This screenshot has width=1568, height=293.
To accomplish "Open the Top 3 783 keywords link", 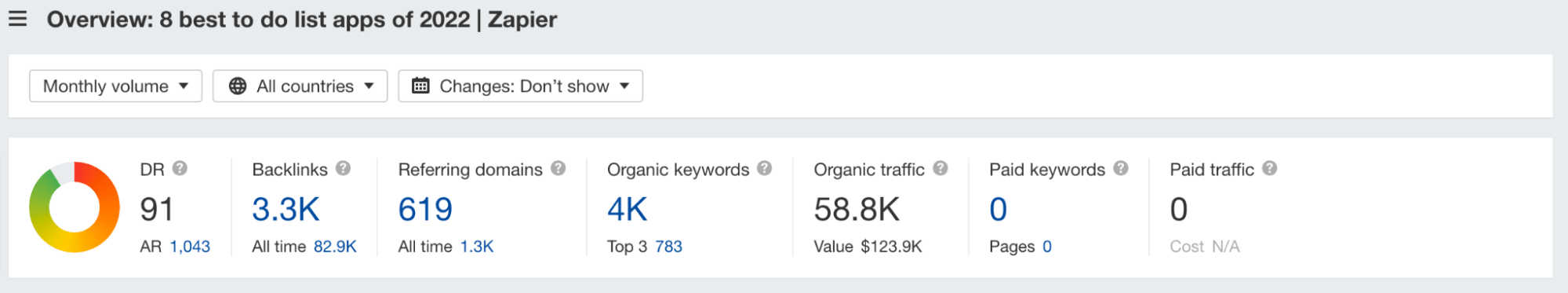I will [x=668, y=247].
